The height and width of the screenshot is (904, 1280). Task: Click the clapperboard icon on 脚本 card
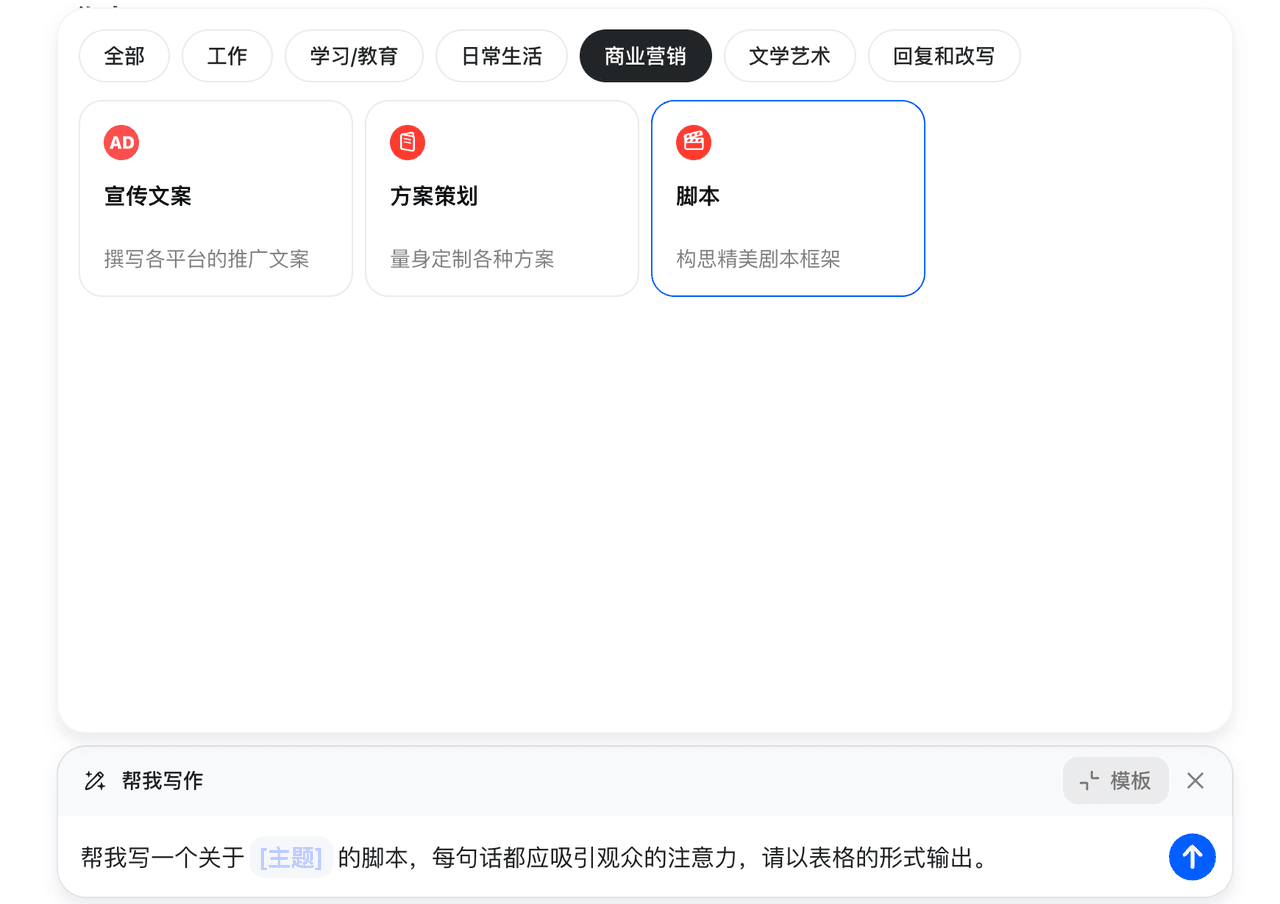[693, 142]
